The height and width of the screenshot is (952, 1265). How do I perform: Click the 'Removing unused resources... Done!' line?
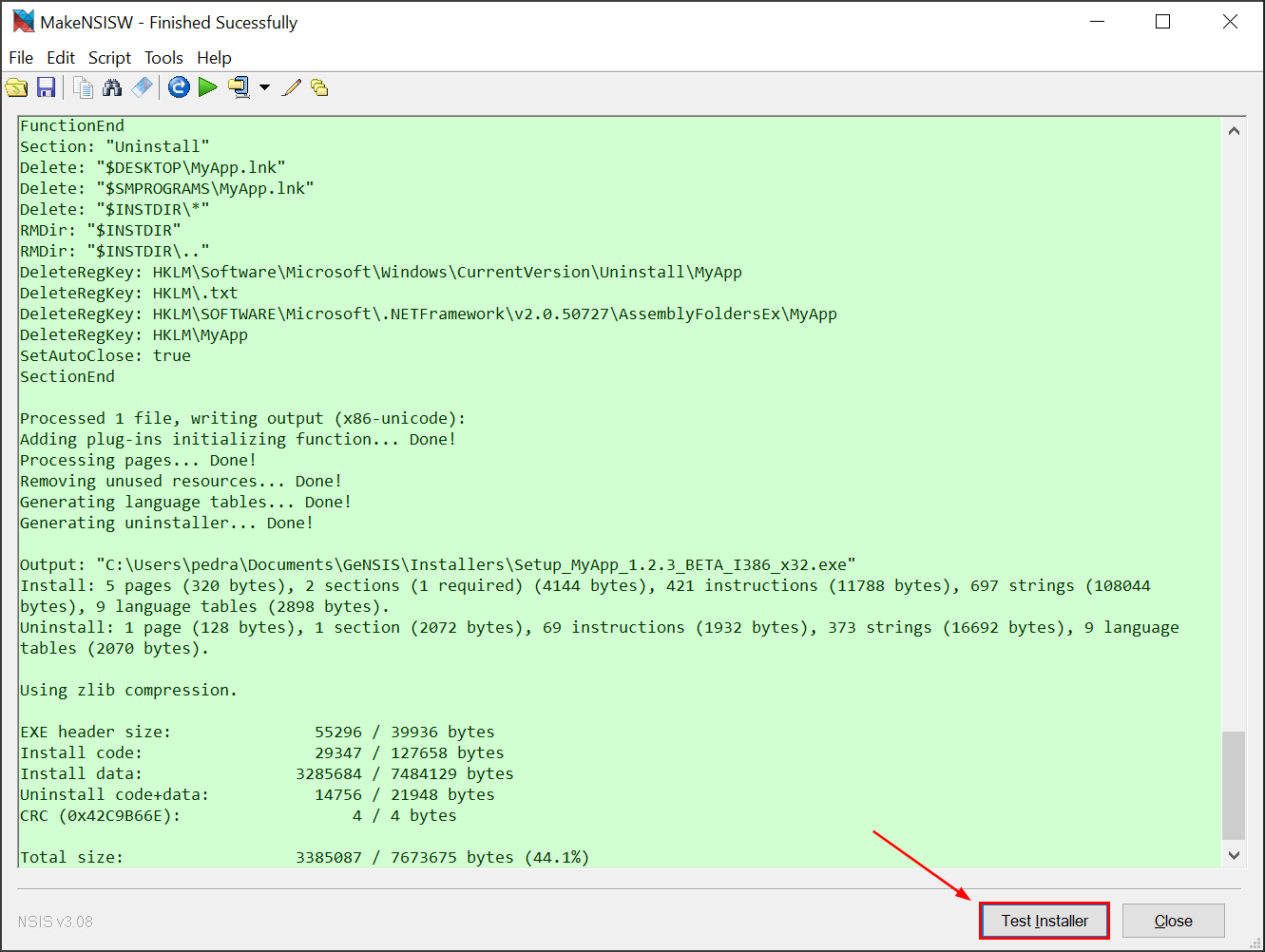click(182, 481)
